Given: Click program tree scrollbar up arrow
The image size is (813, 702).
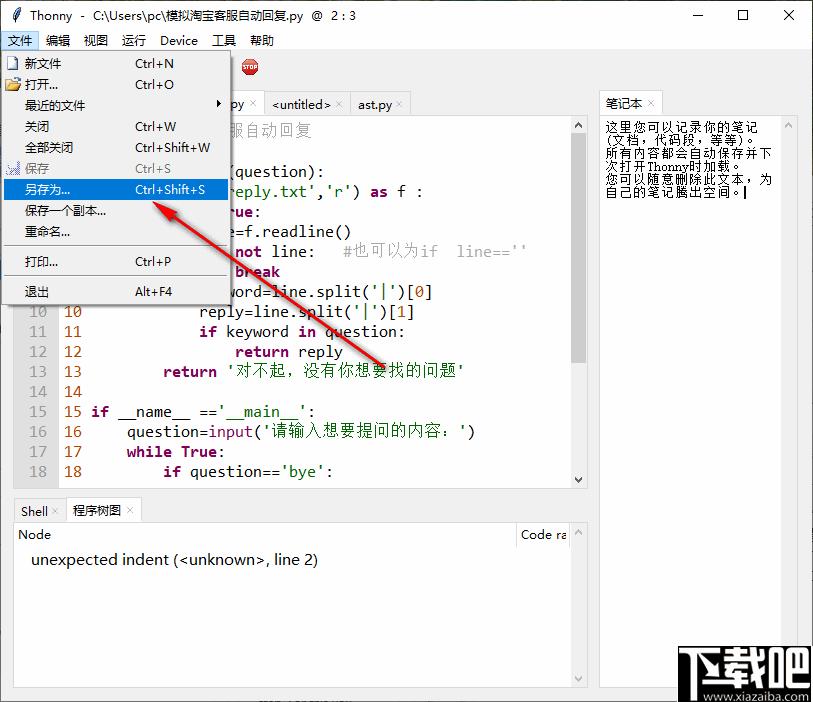Looking at the screenshot, I should (579, 532).
